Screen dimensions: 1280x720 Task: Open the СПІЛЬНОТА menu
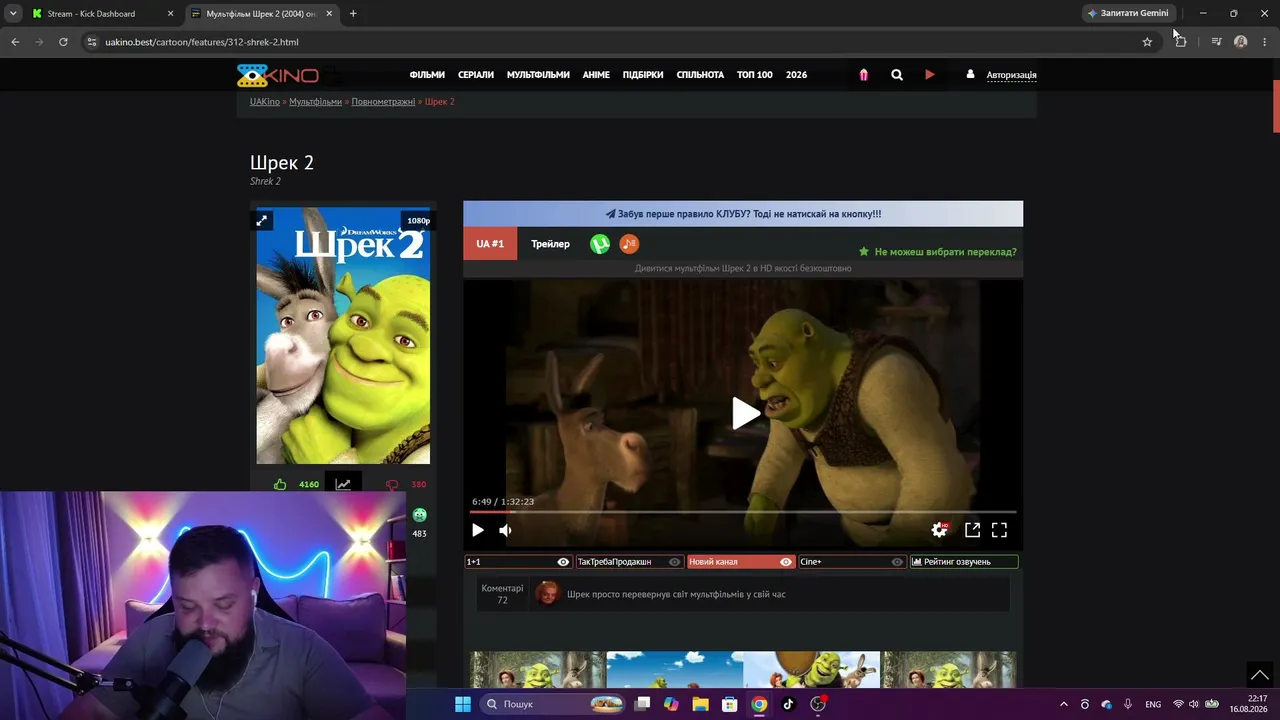tap(700, 75)
